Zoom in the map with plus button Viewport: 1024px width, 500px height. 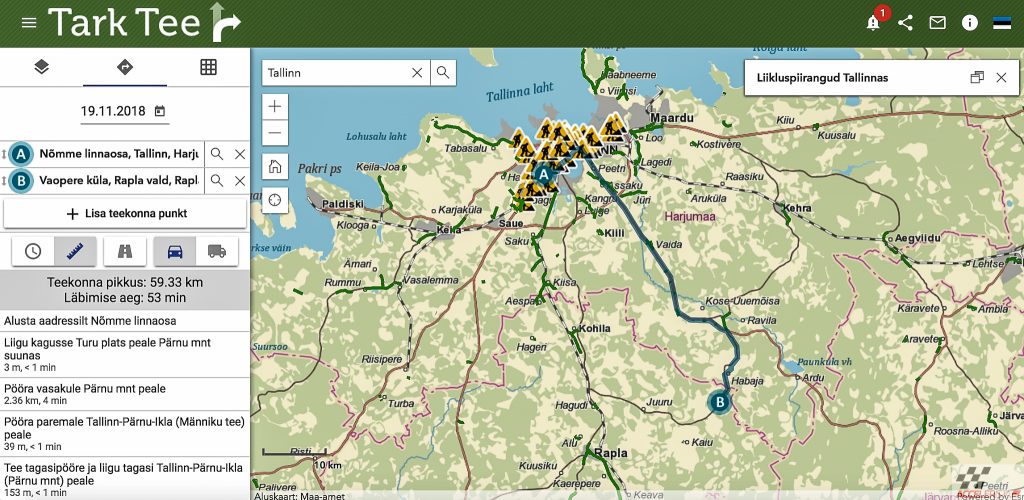tap(275, 106)
